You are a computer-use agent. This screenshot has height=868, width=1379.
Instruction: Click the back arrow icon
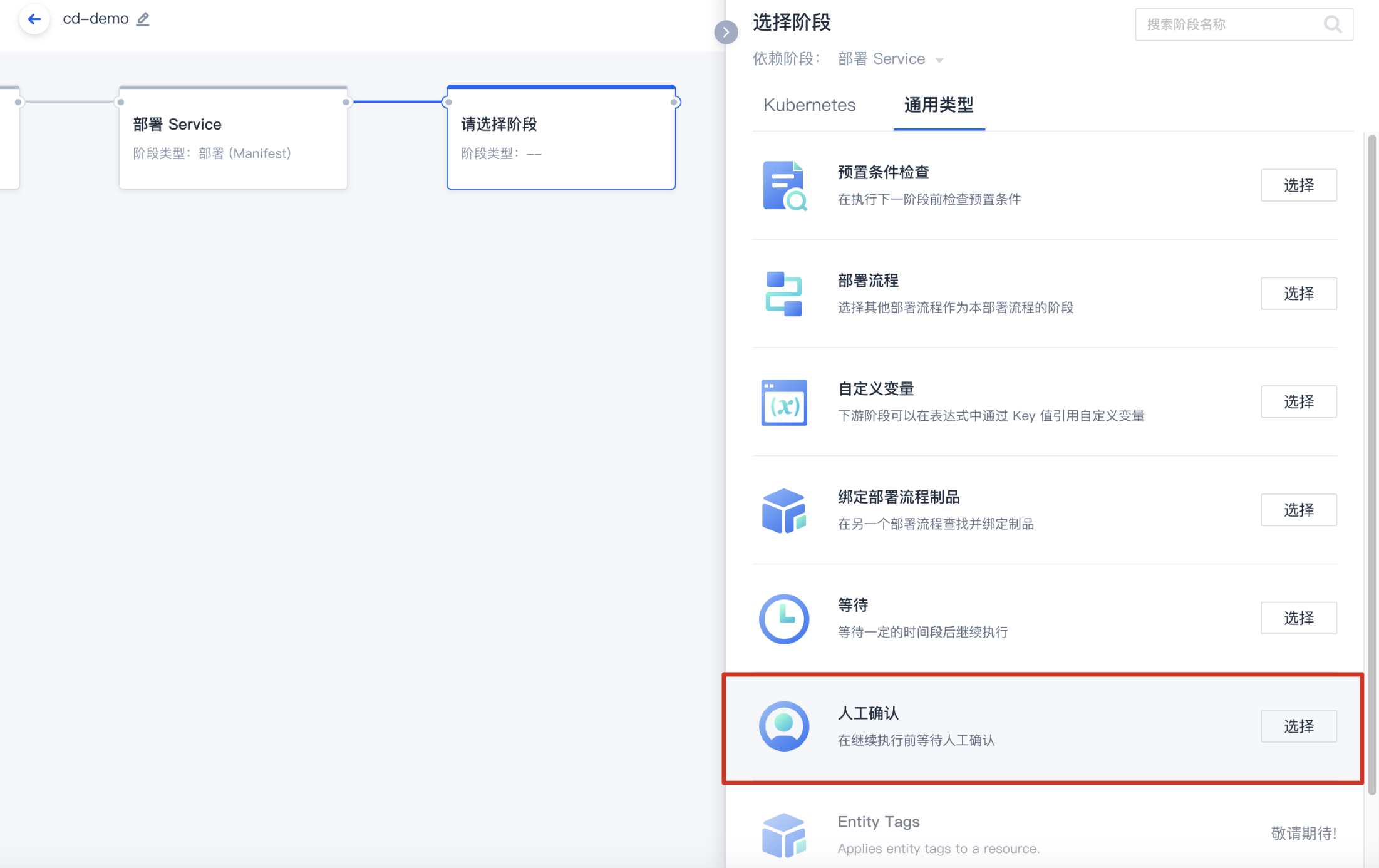[34, 19]
